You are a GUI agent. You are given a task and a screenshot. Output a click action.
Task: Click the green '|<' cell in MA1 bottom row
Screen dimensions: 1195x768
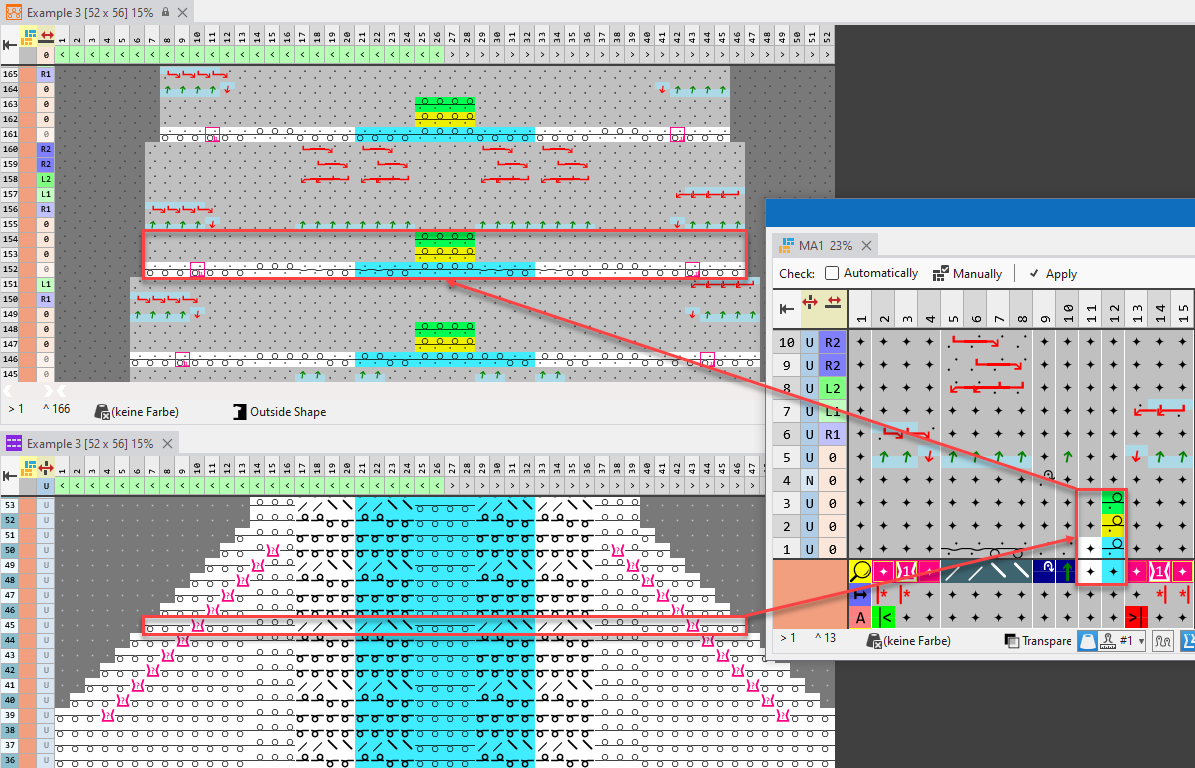(x=884, y=617)
